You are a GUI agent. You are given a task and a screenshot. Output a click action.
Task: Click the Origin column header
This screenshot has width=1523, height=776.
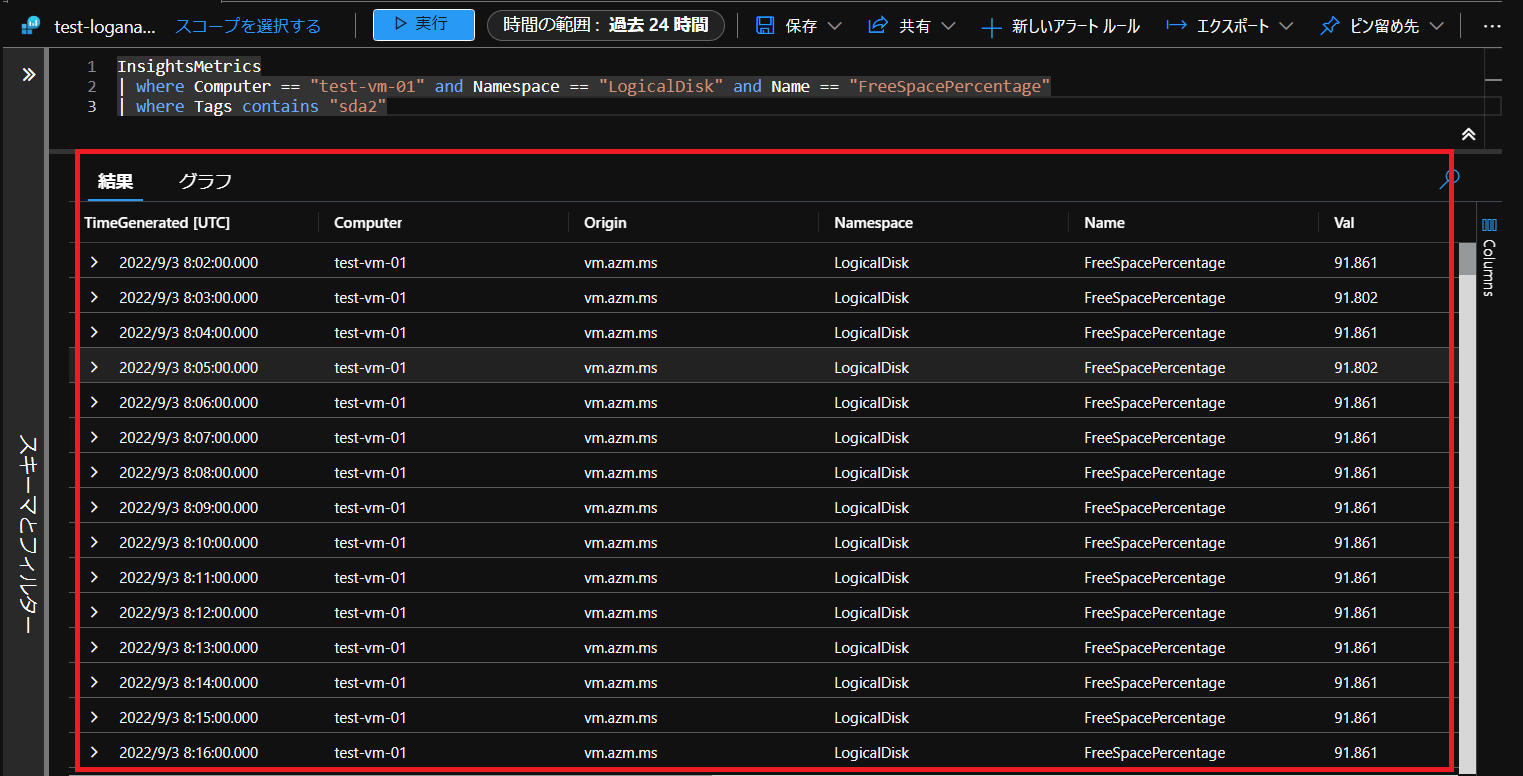(605, 223)
